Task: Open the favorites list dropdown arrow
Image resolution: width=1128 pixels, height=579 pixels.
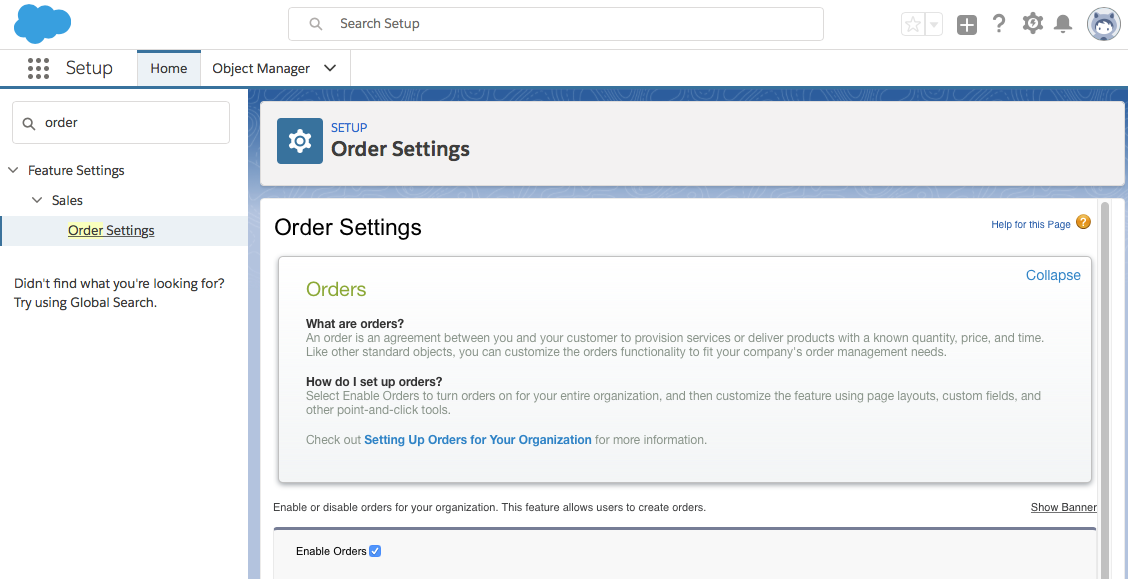Action: coord(934,25)
